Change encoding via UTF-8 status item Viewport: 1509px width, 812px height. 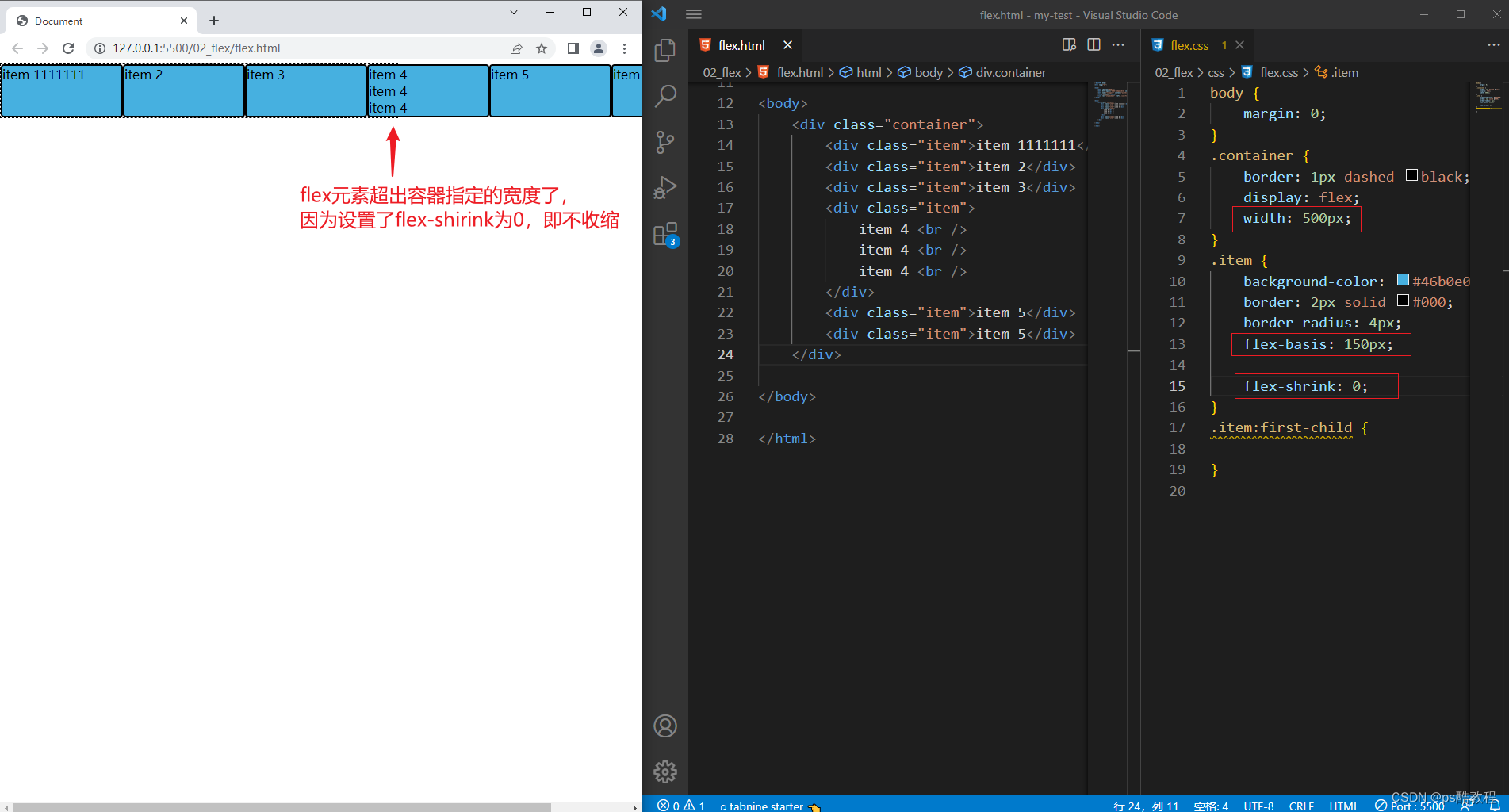[1258, 806]
